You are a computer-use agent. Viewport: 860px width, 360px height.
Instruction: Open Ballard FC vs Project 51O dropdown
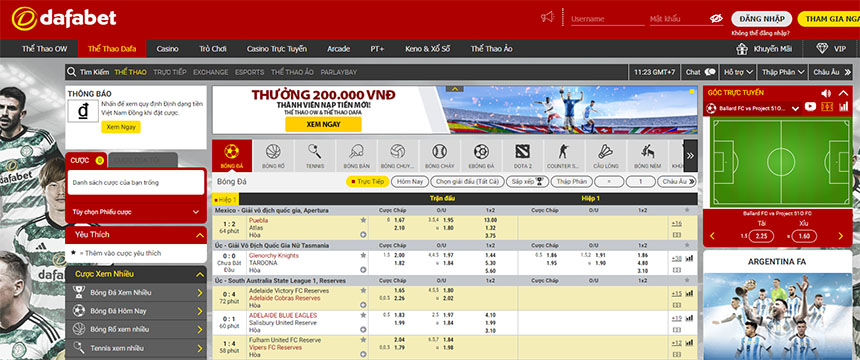click(x=753, y=108)
